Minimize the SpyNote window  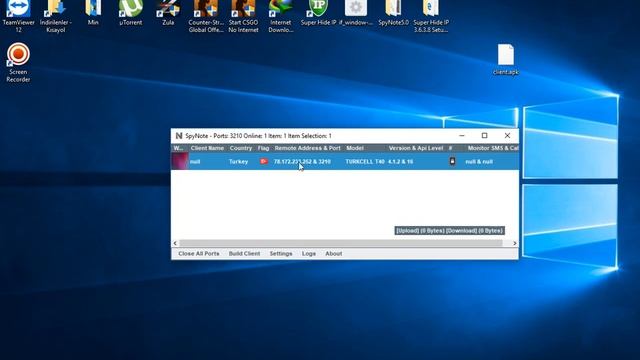pyautogui.click(x=462, y=136)
